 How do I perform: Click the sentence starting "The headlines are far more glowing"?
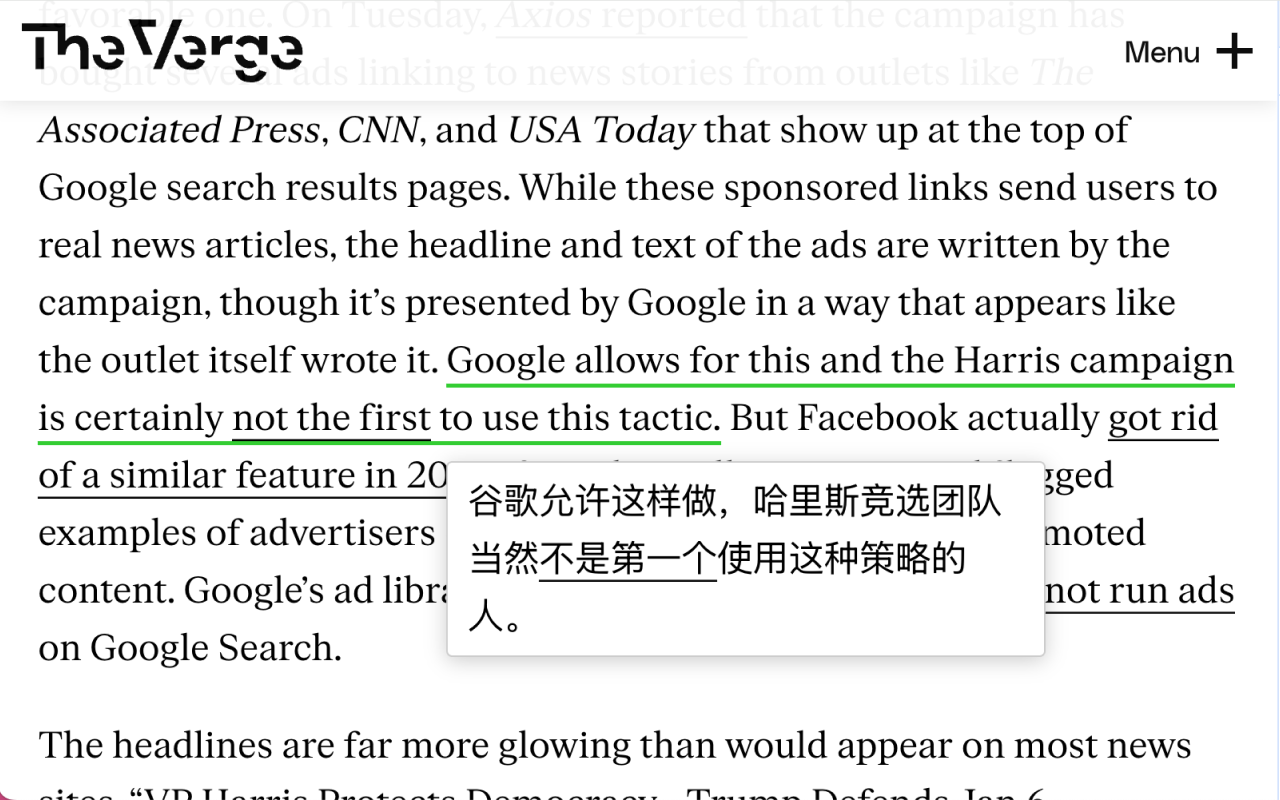[x=615, y=745]
